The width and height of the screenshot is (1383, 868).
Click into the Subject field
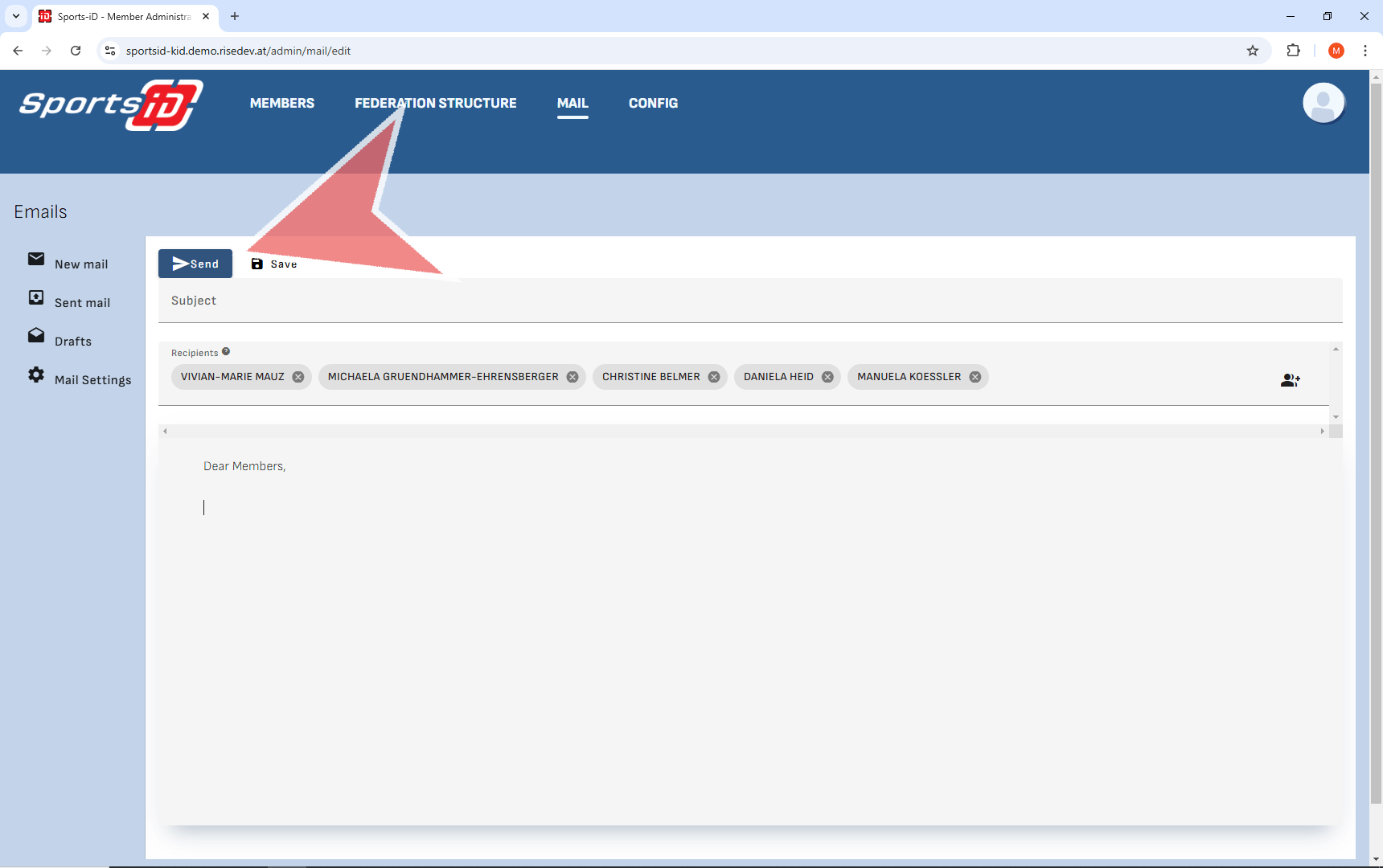(x=748, y=301)
